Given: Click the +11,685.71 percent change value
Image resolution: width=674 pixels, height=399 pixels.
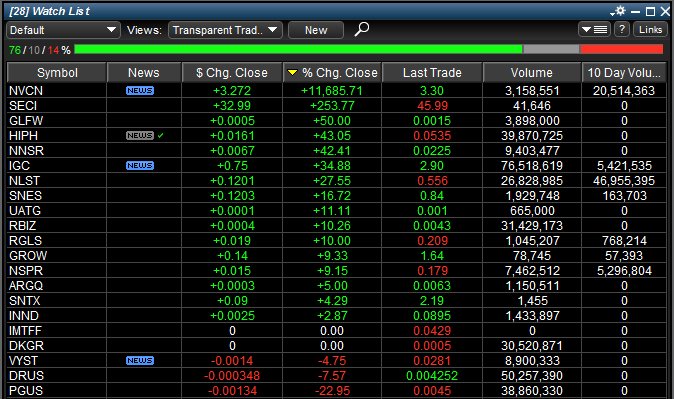Looking at the screenshot, I should [x=331, y=91].
